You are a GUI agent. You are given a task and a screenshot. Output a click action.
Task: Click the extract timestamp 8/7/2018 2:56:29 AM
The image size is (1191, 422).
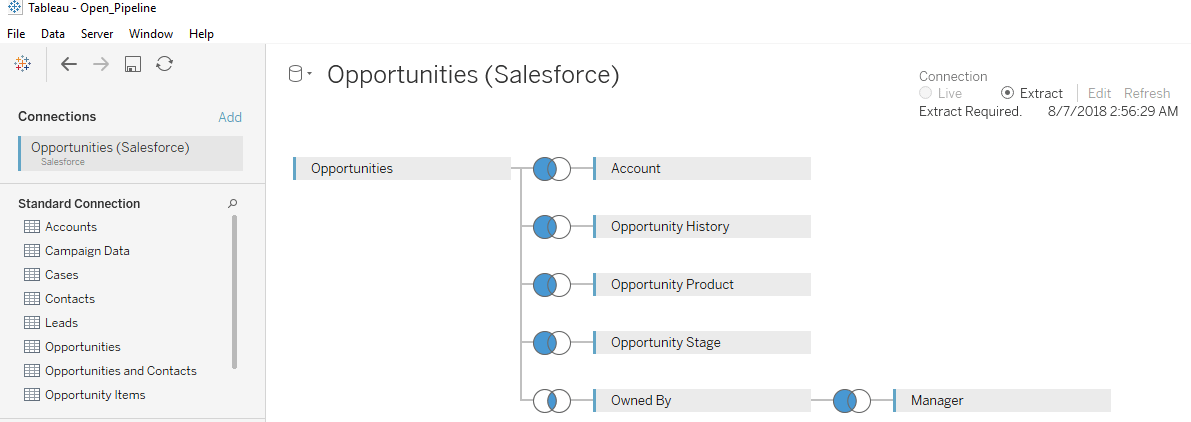(x=1113, y=112)
